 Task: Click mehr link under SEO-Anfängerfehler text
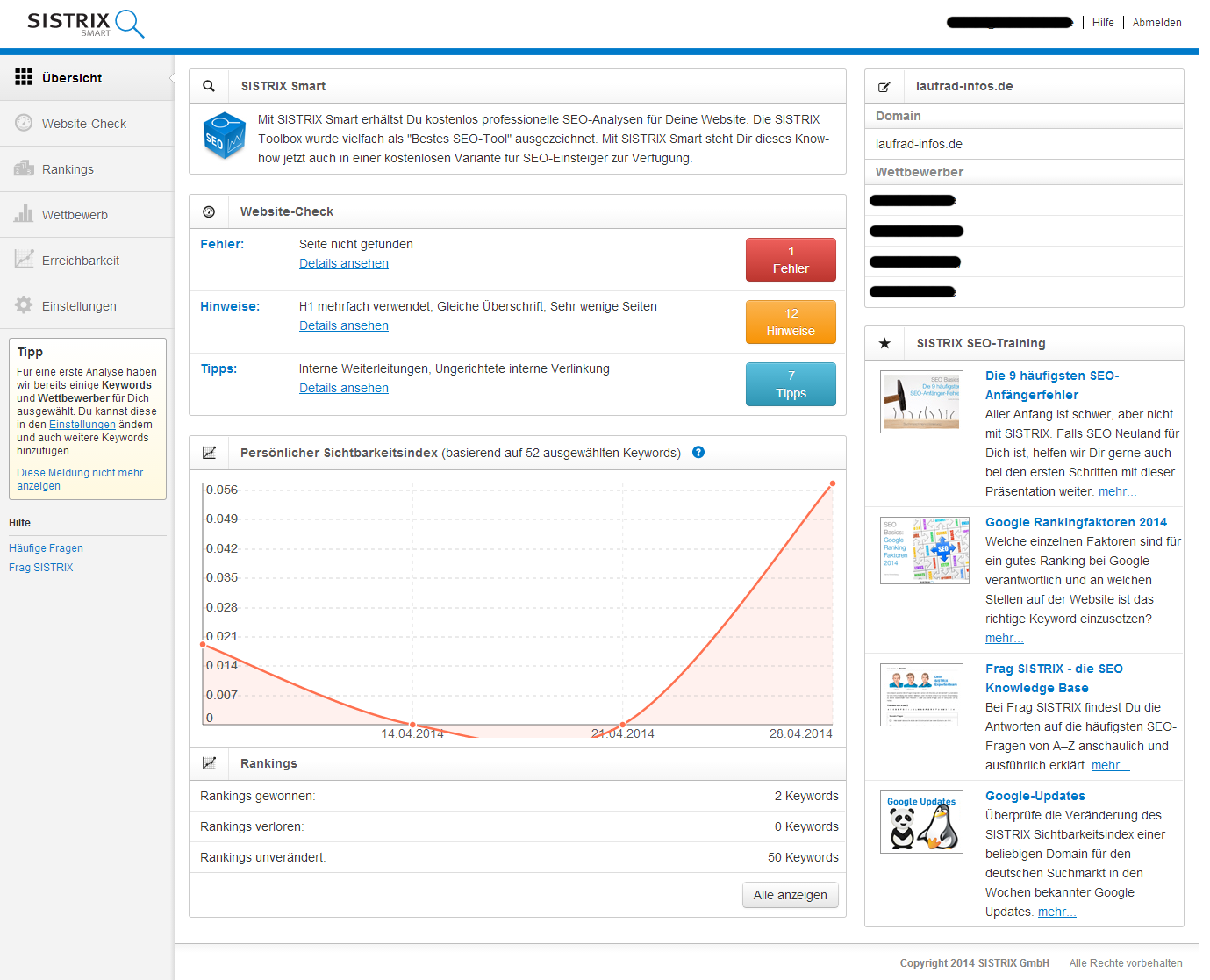point(1117,491)
